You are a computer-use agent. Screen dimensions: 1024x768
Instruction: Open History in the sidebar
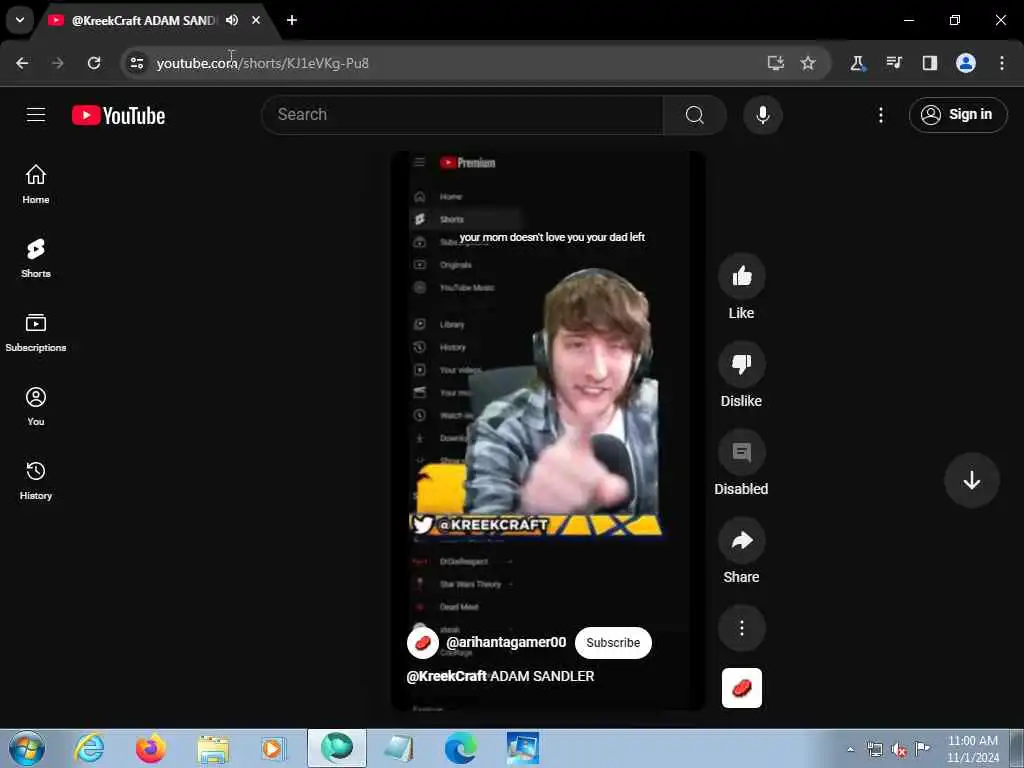coord(36,480)
